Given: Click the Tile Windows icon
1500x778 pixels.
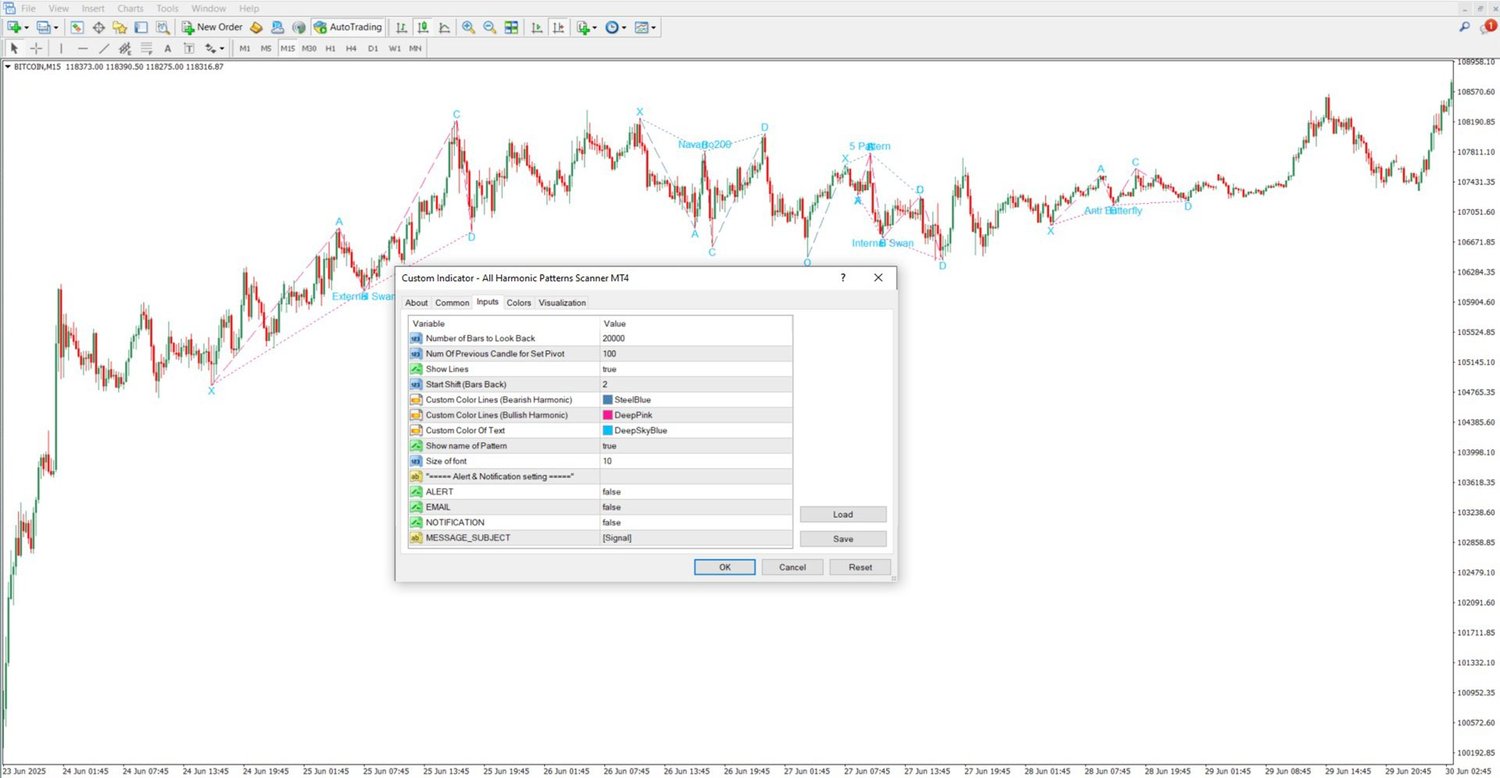Looking at the screenshot, I should (511, 27).
